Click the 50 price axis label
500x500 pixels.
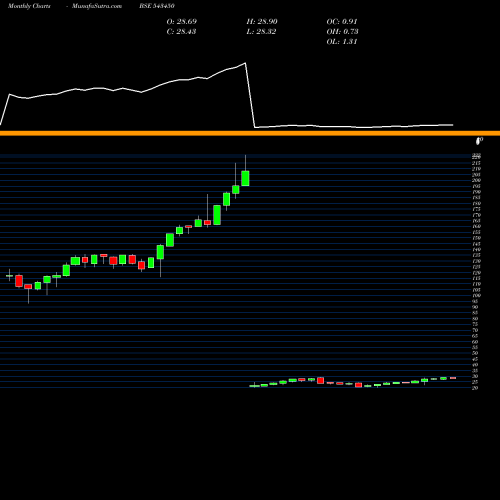(475, 353)
